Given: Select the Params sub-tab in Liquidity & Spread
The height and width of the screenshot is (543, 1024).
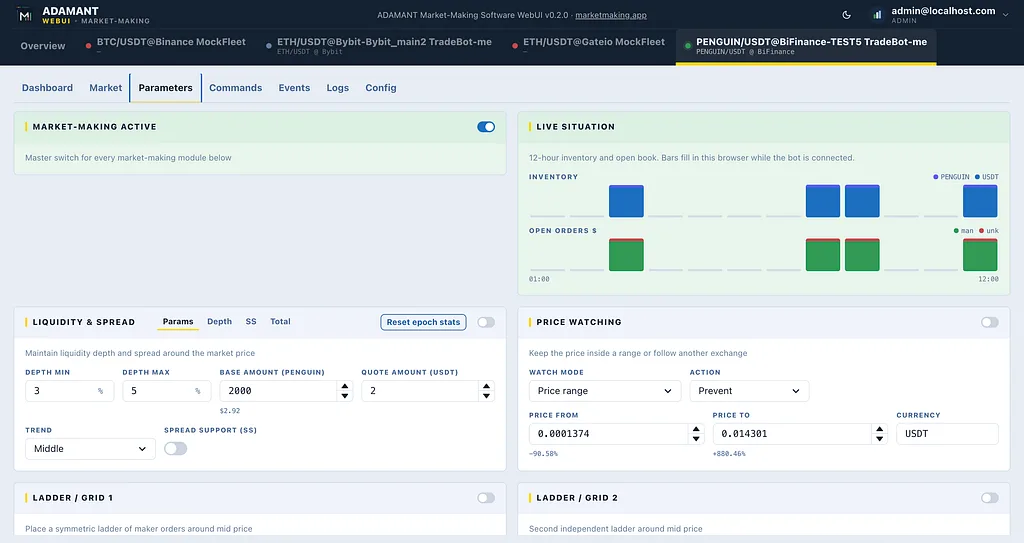Looking at the screenshot, I should pos(178,321).
